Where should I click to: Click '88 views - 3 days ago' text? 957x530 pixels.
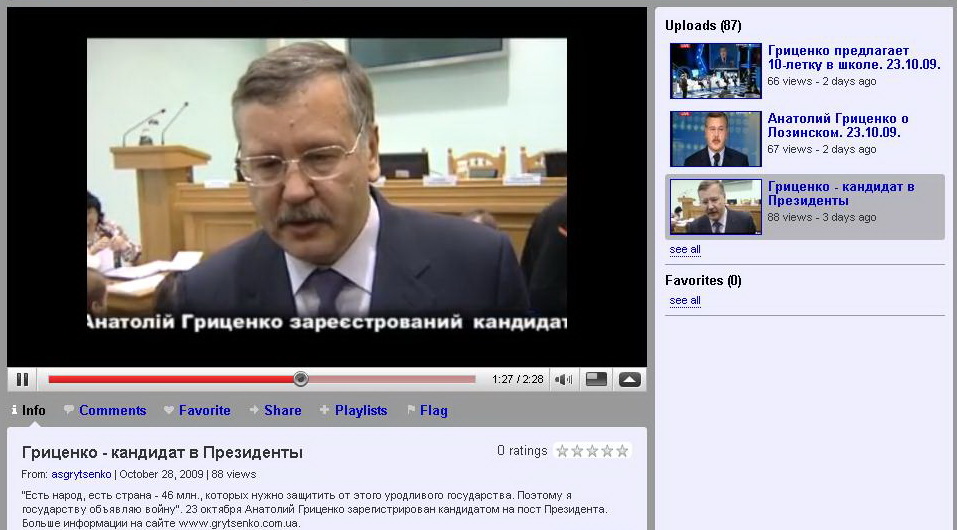pos(822,217)
